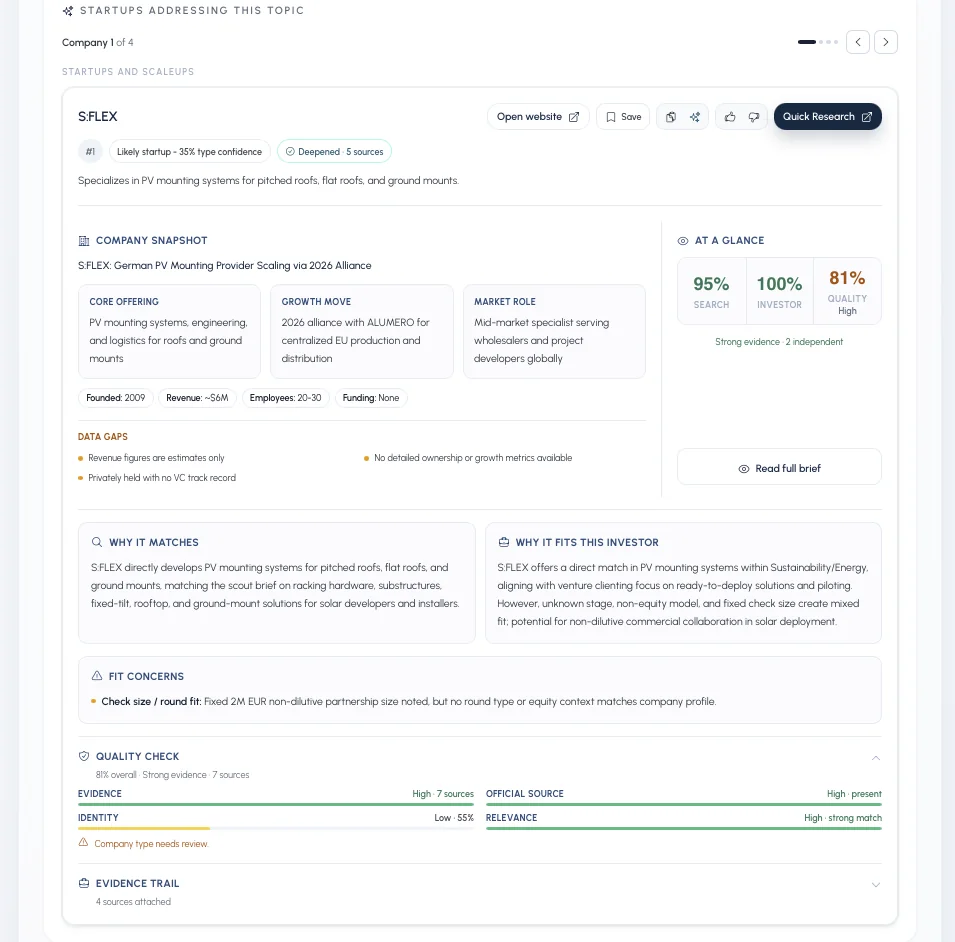Click the Strong evidence 2 independent text
Screen dimensions: 955x942
(x=779, y=342)
